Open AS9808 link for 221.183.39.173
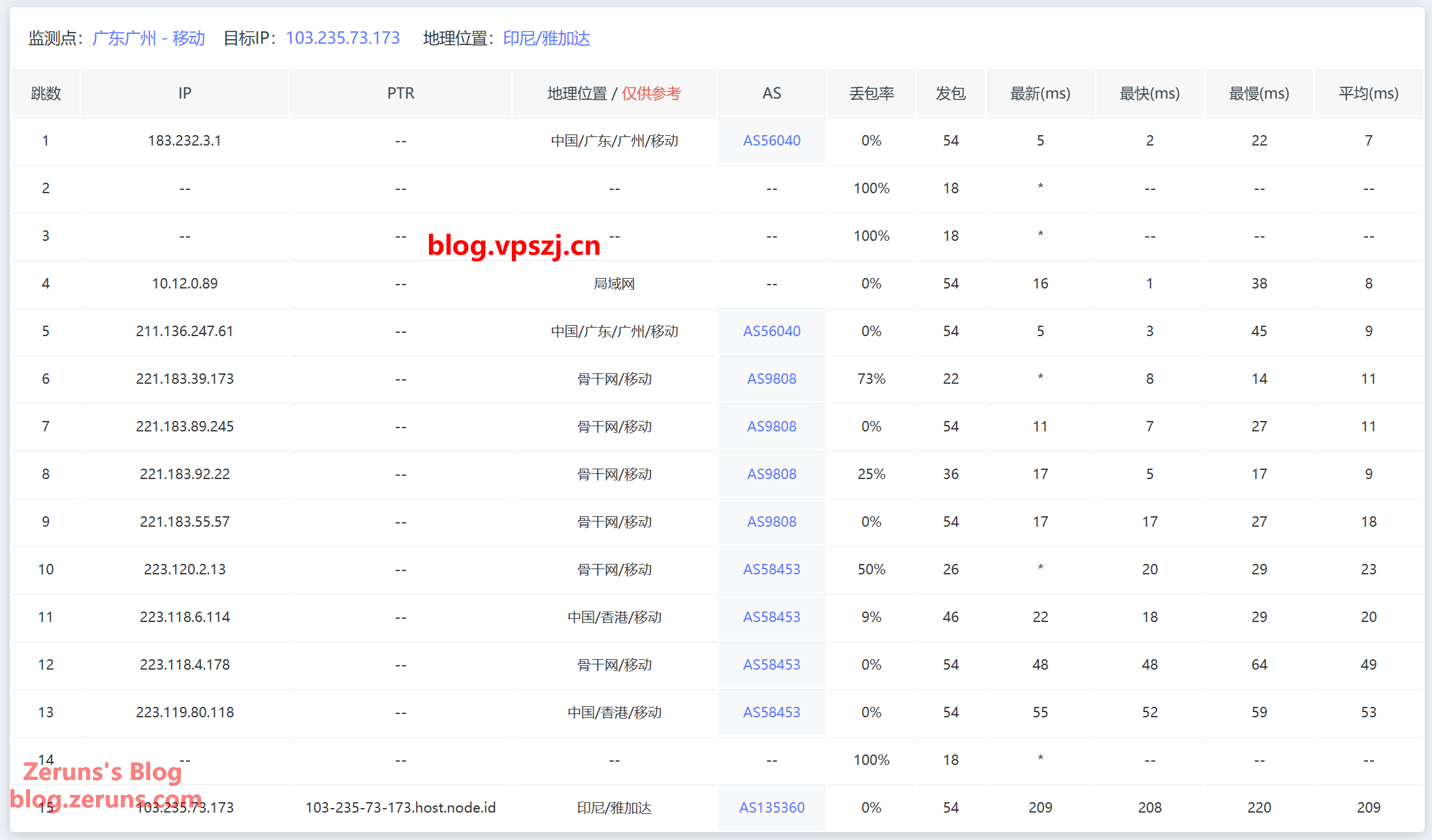 coord(771,379)
